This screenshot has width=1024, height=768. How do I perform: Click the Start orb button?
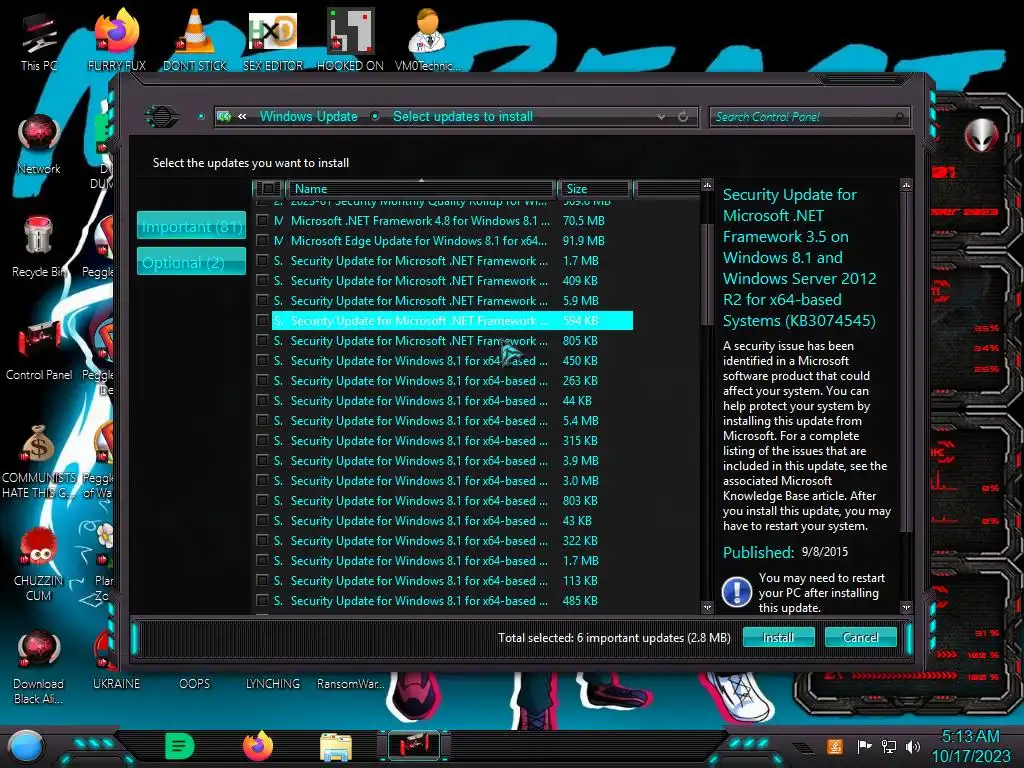26,746
